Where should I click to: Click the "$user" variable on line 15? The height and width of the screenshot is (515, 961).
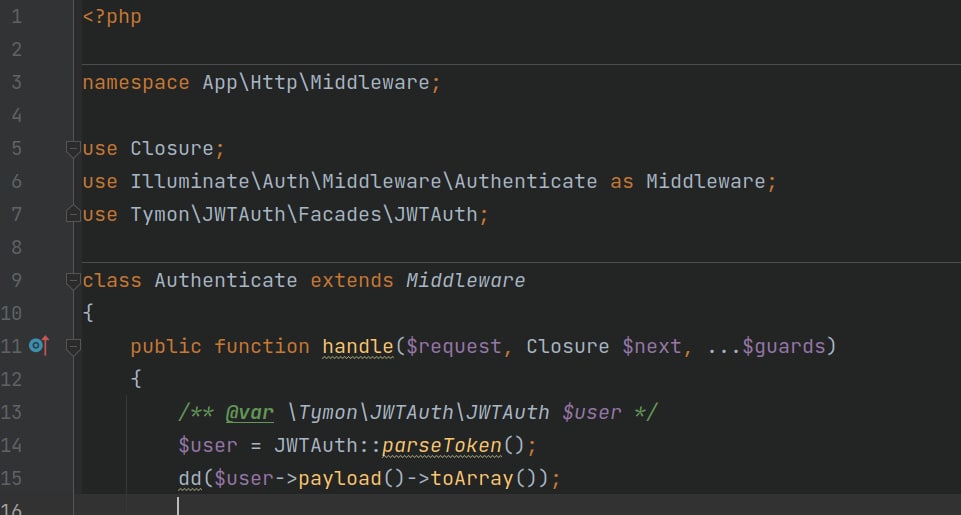point(244,479)
